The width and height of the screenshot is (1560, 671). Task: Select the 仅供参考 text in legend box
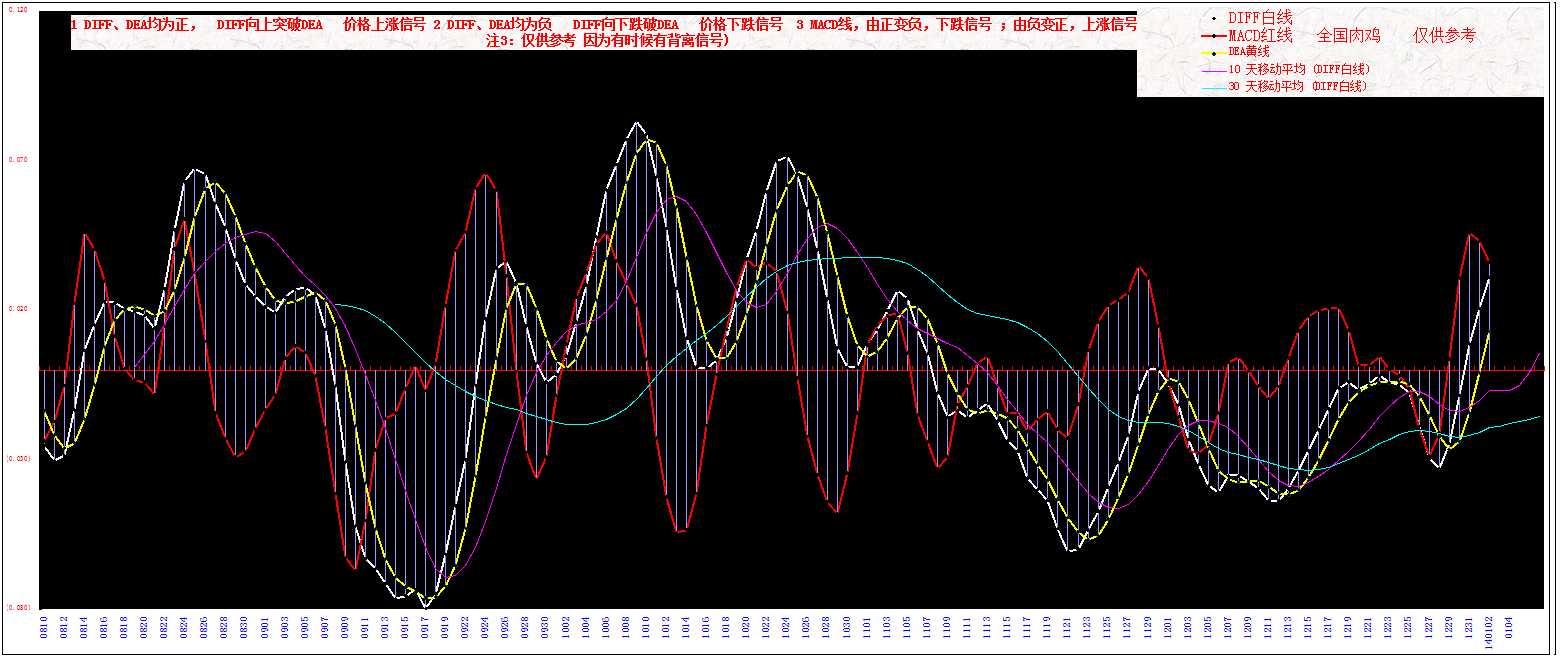(1444, 35)
